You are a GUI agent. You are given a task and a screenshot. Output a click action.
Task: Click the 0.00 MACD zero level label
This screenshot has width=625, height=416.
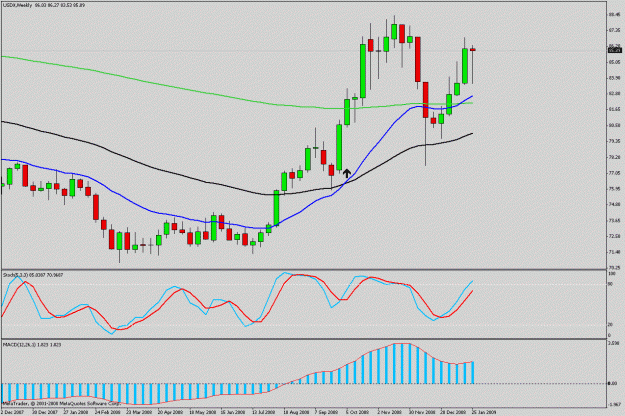[x=613, y=383]
